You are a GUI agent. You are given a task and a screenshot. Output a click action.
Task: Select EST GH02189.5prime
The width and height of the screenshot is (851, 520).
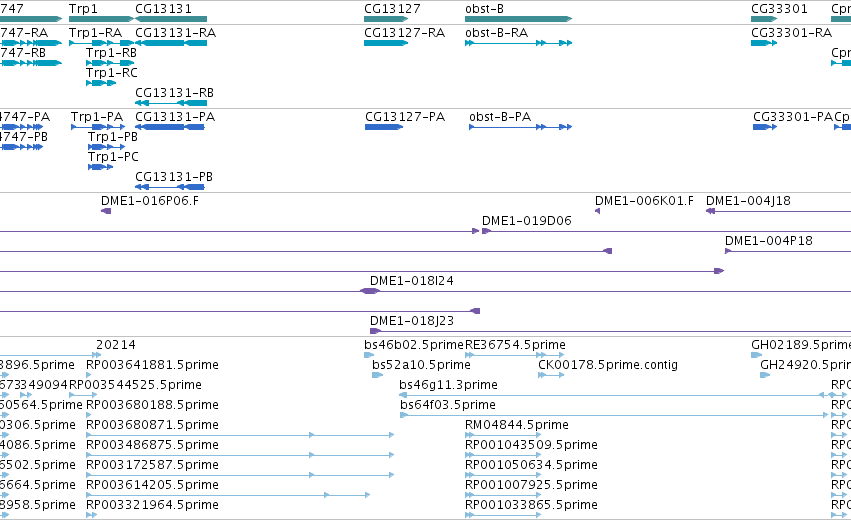[757, 355]
